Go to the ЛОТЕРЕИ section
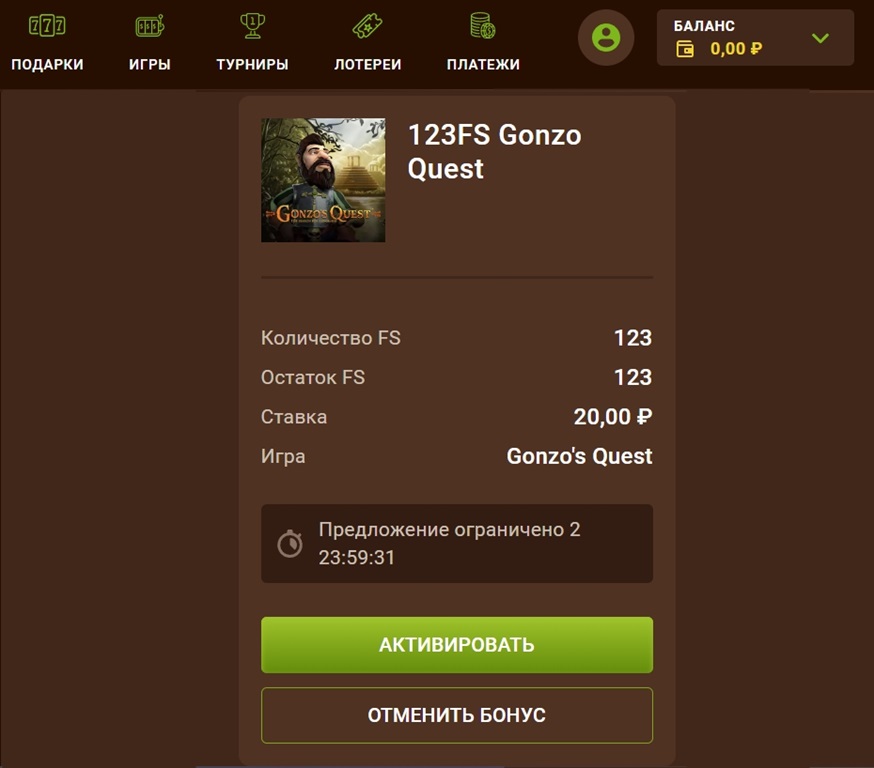Screen dimensions: 874x768 (x=367, y=65)
